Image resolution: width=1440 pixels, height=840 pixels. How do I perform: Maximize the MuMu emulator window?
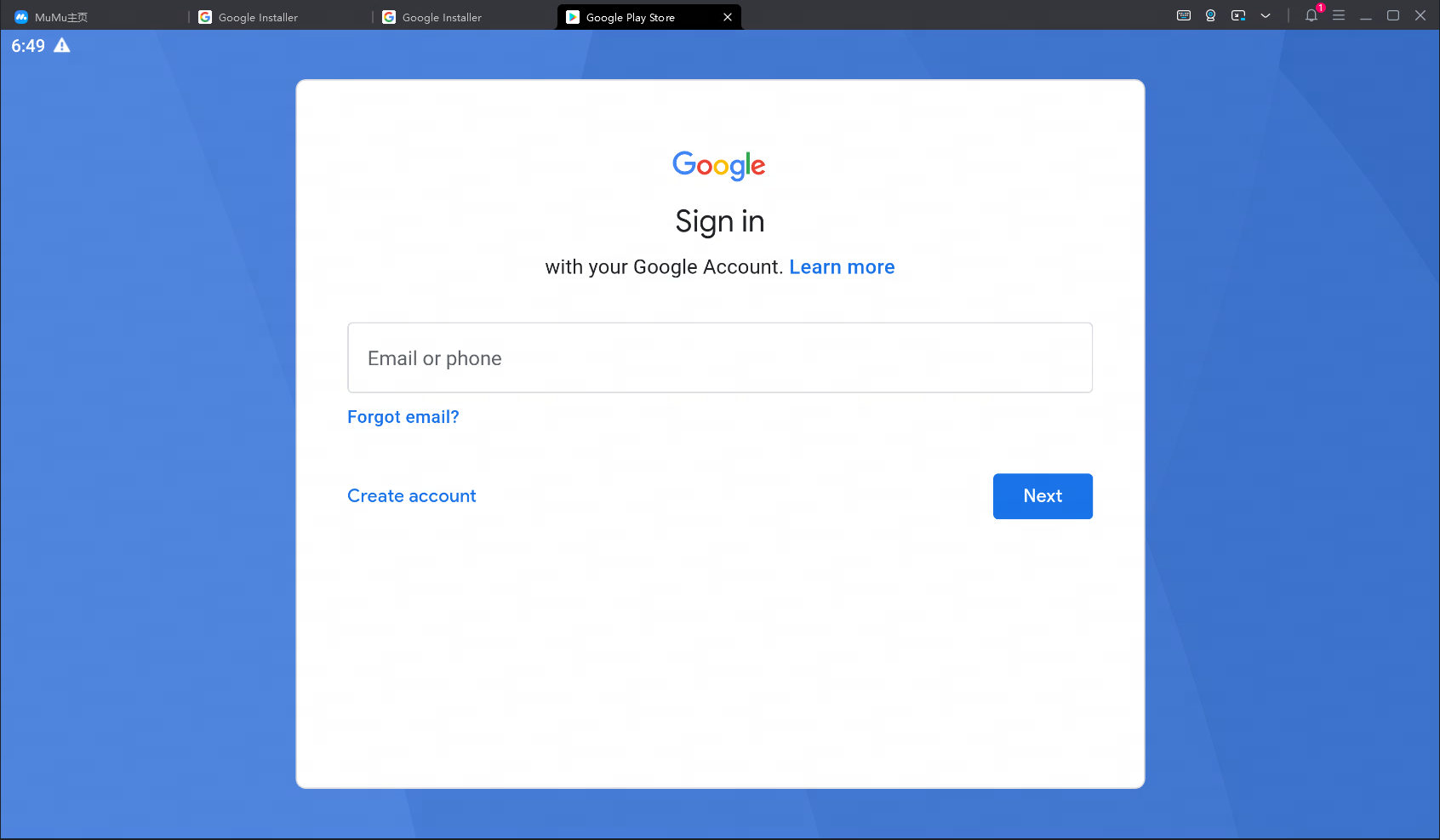1393,15
